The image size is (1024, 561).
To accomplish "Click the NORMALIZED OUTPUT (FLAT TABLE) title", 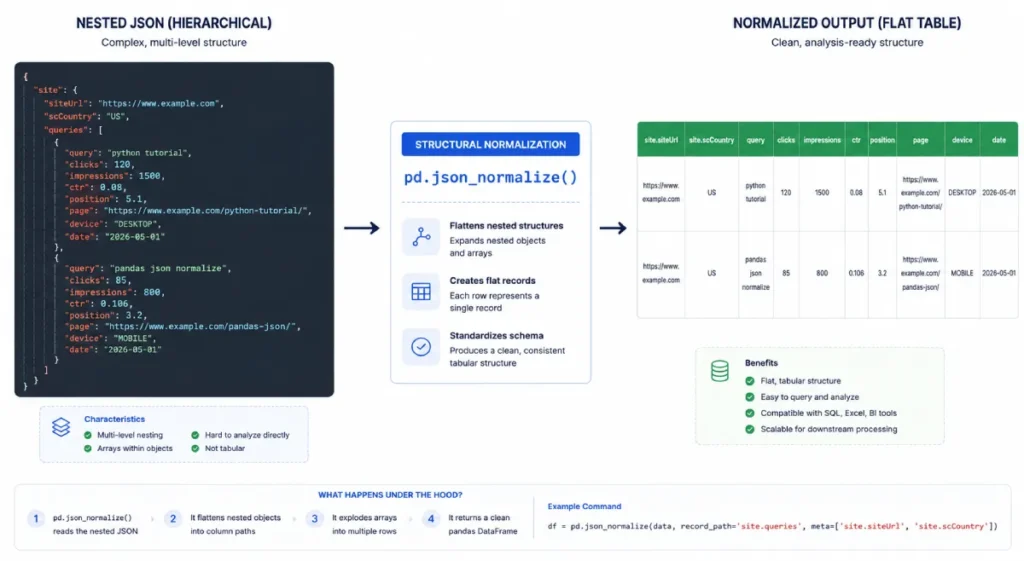I will click(x=847, y=23).
